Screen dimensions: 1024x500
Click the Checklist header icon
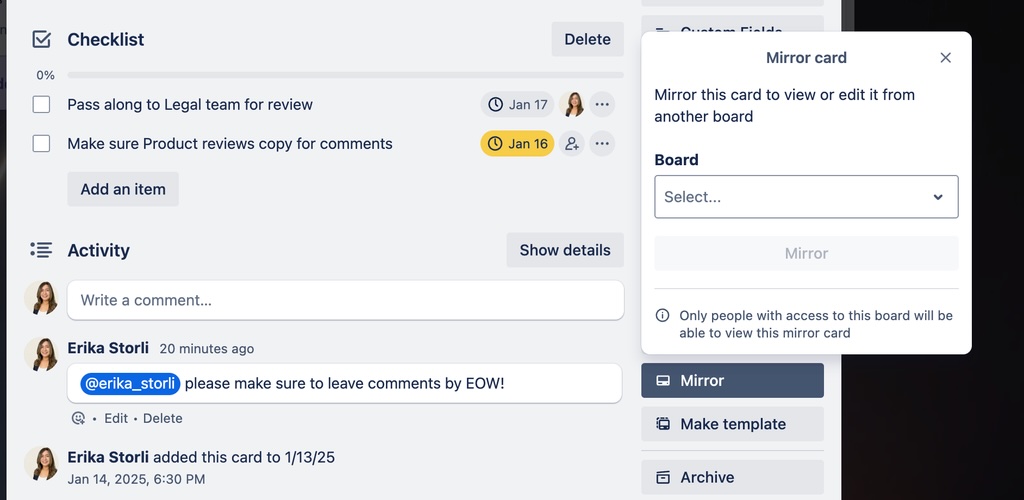coord(42,40)
